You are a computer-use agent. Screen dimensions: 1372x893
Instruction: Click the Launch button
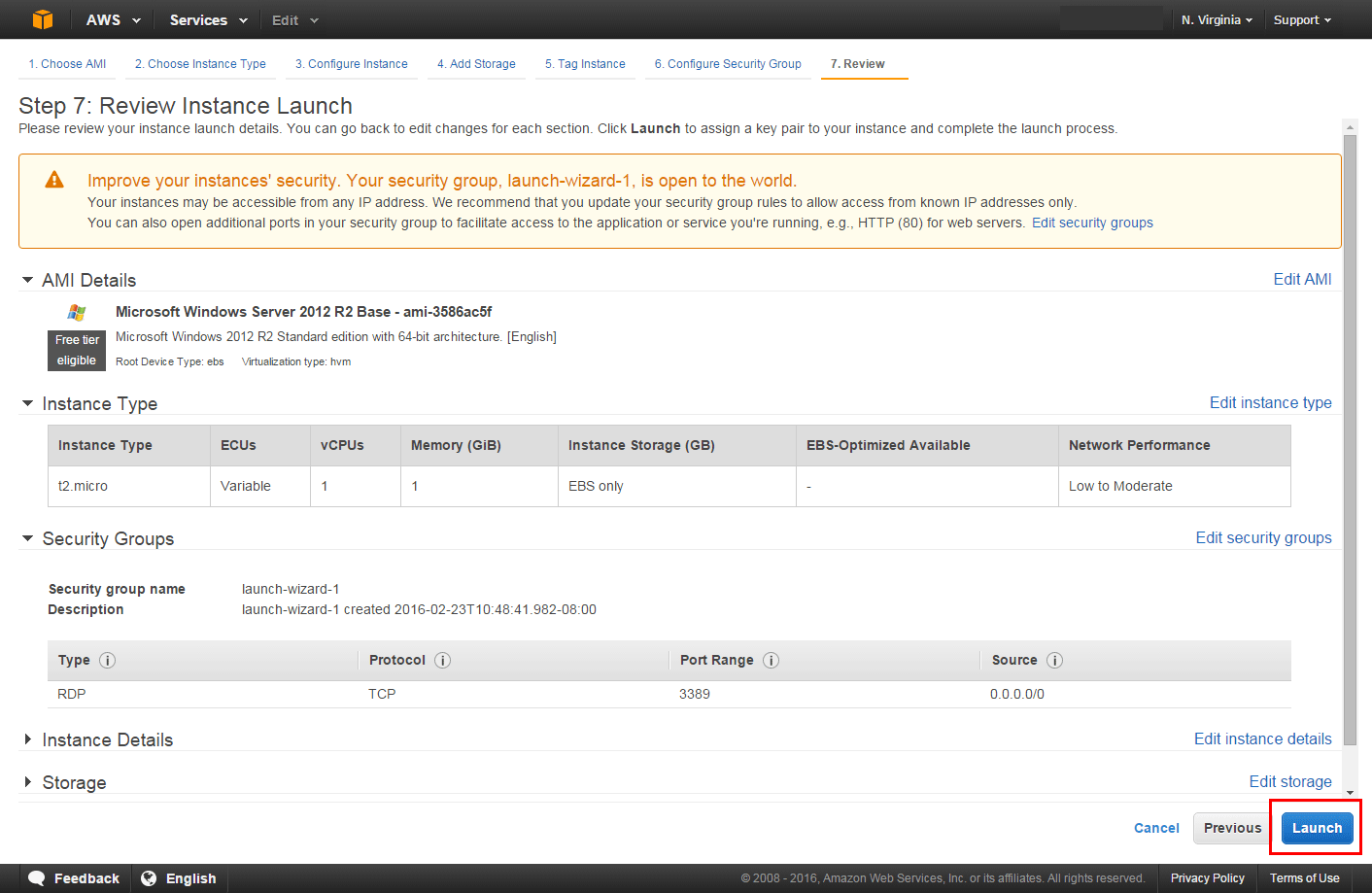tap(1317, 828)
